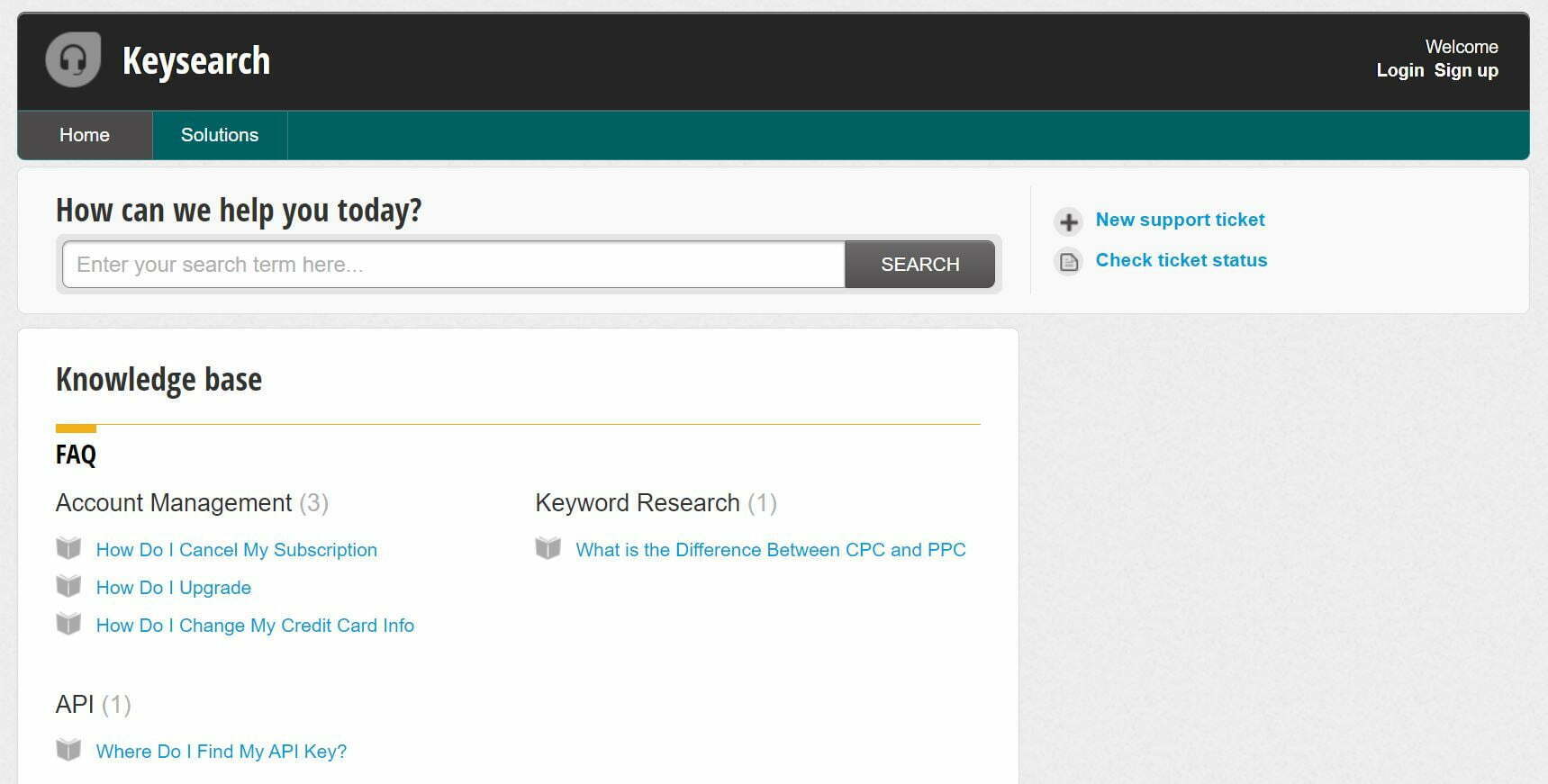Viewport: 1548px width, 784px height.
Task: Focus the search term input field
Action: coord(454,265)
